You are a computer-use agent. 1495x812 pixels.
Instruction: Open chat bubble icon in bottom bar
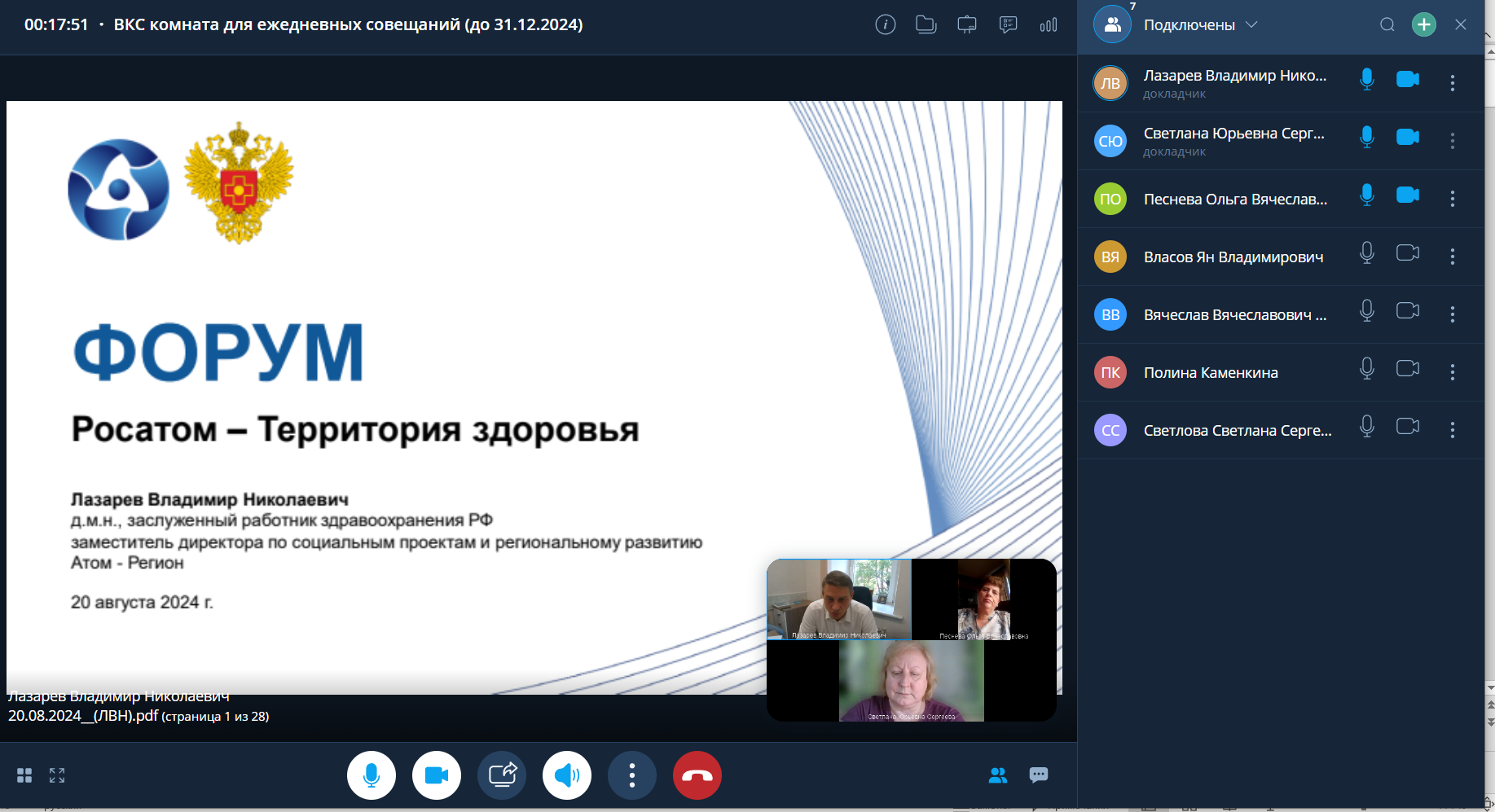(1038, 775)
